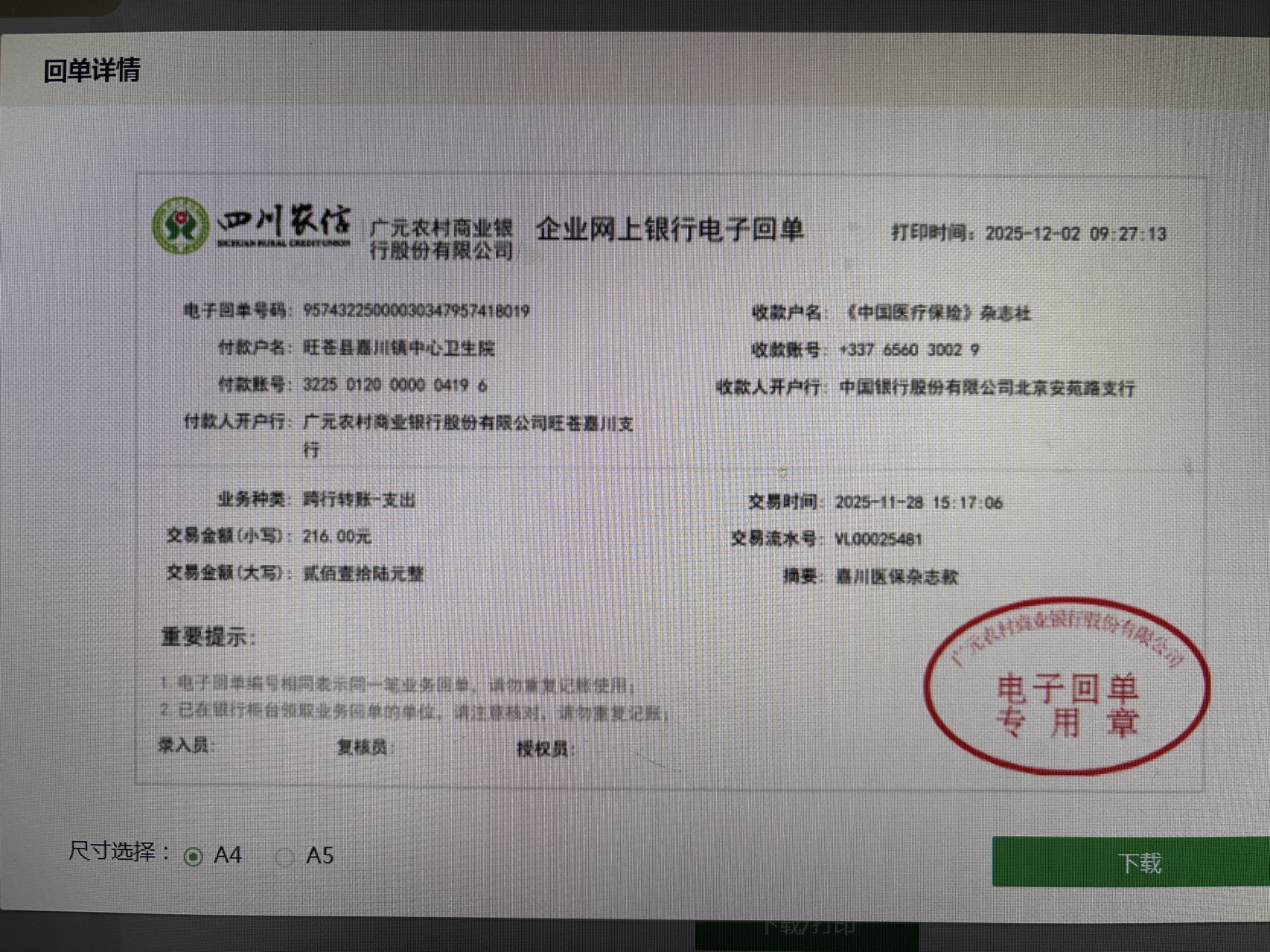Click the payer name 旺苍县嘉川镇中心卫生院
This screenshot has width=1270, height=952.
(398, 348)
